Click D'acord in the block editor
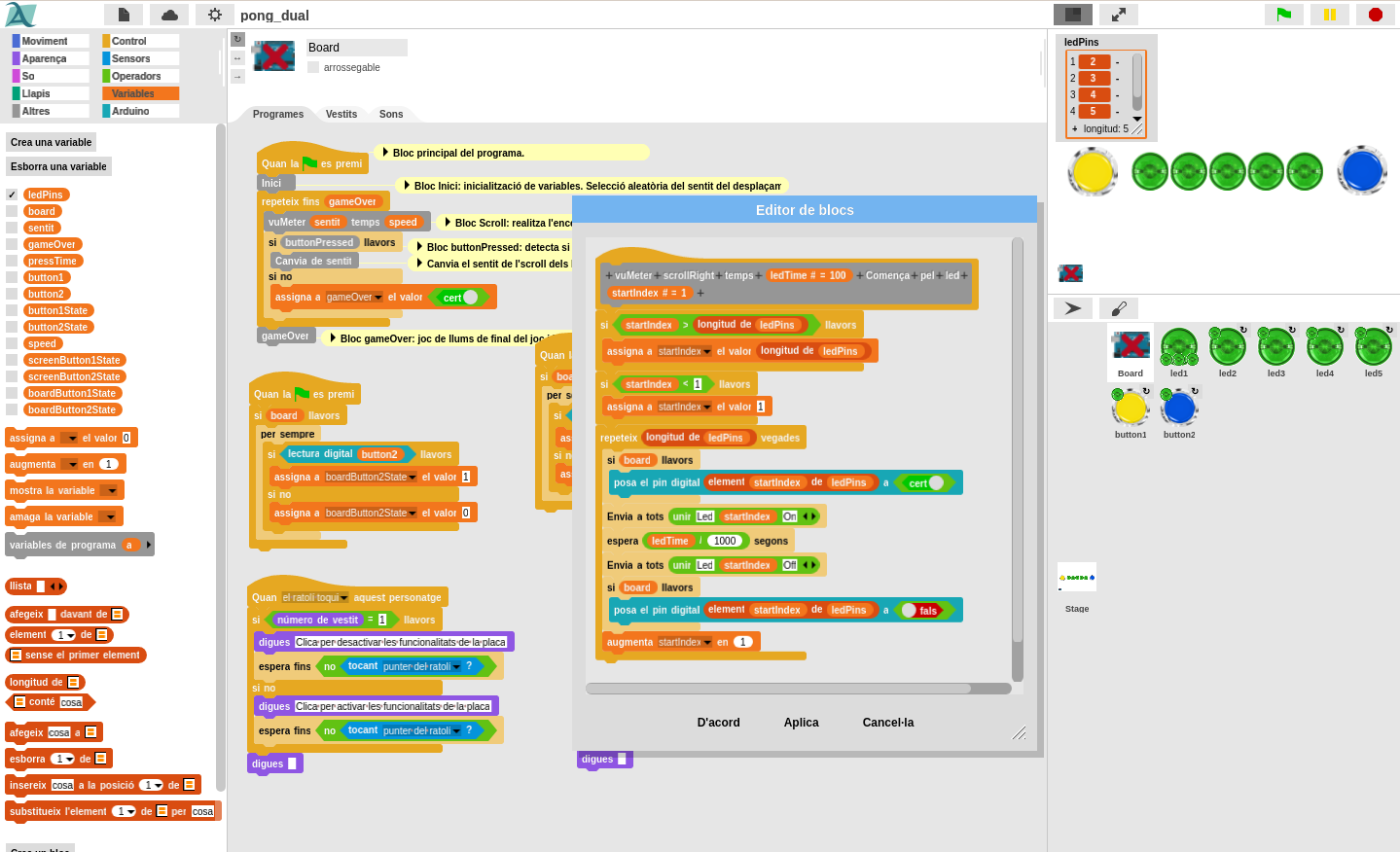 pyautogui.click(x=718, y=723)
